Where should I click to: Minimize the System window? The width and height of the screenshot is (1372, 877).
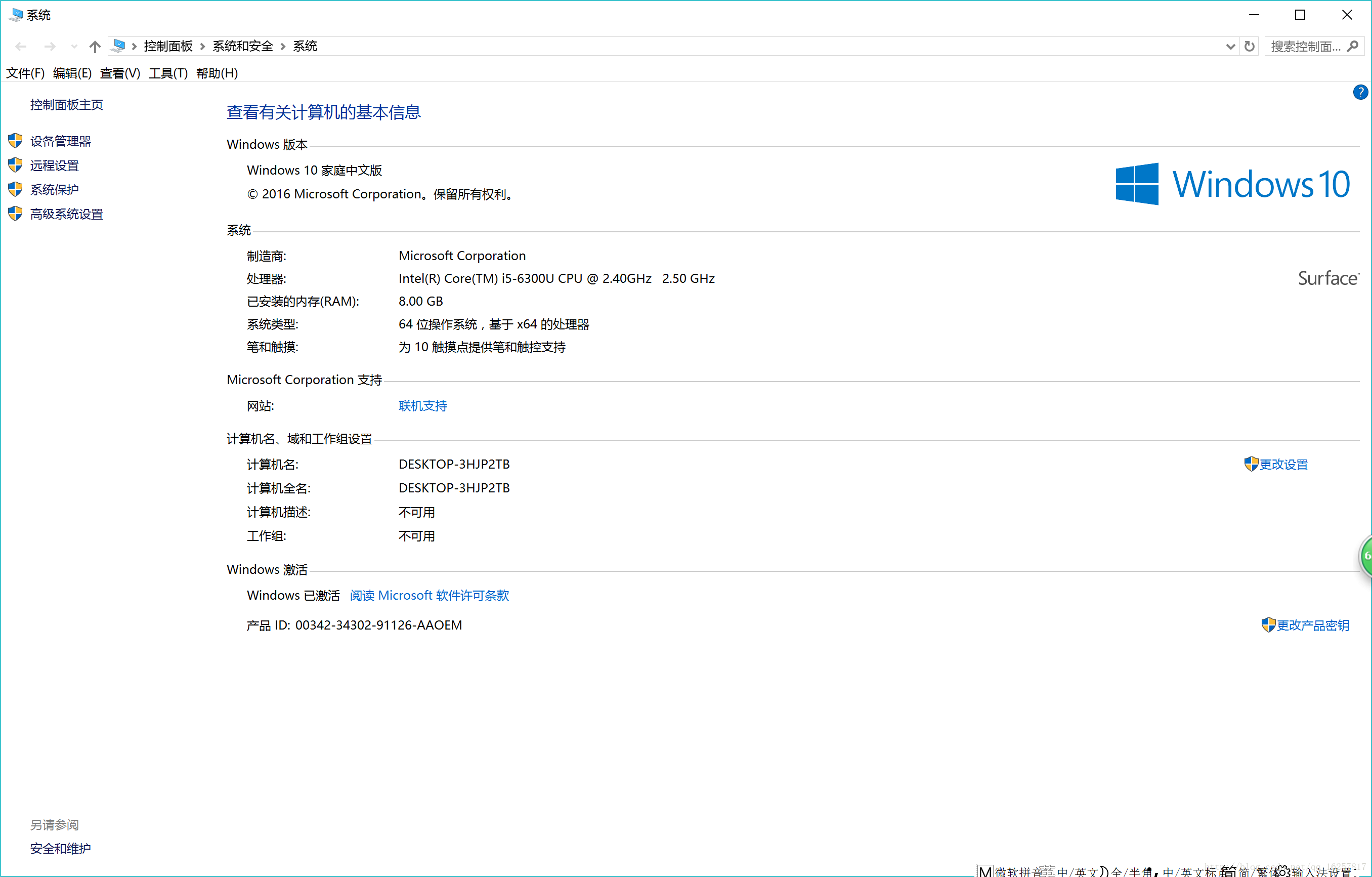tap(1254, 15)
